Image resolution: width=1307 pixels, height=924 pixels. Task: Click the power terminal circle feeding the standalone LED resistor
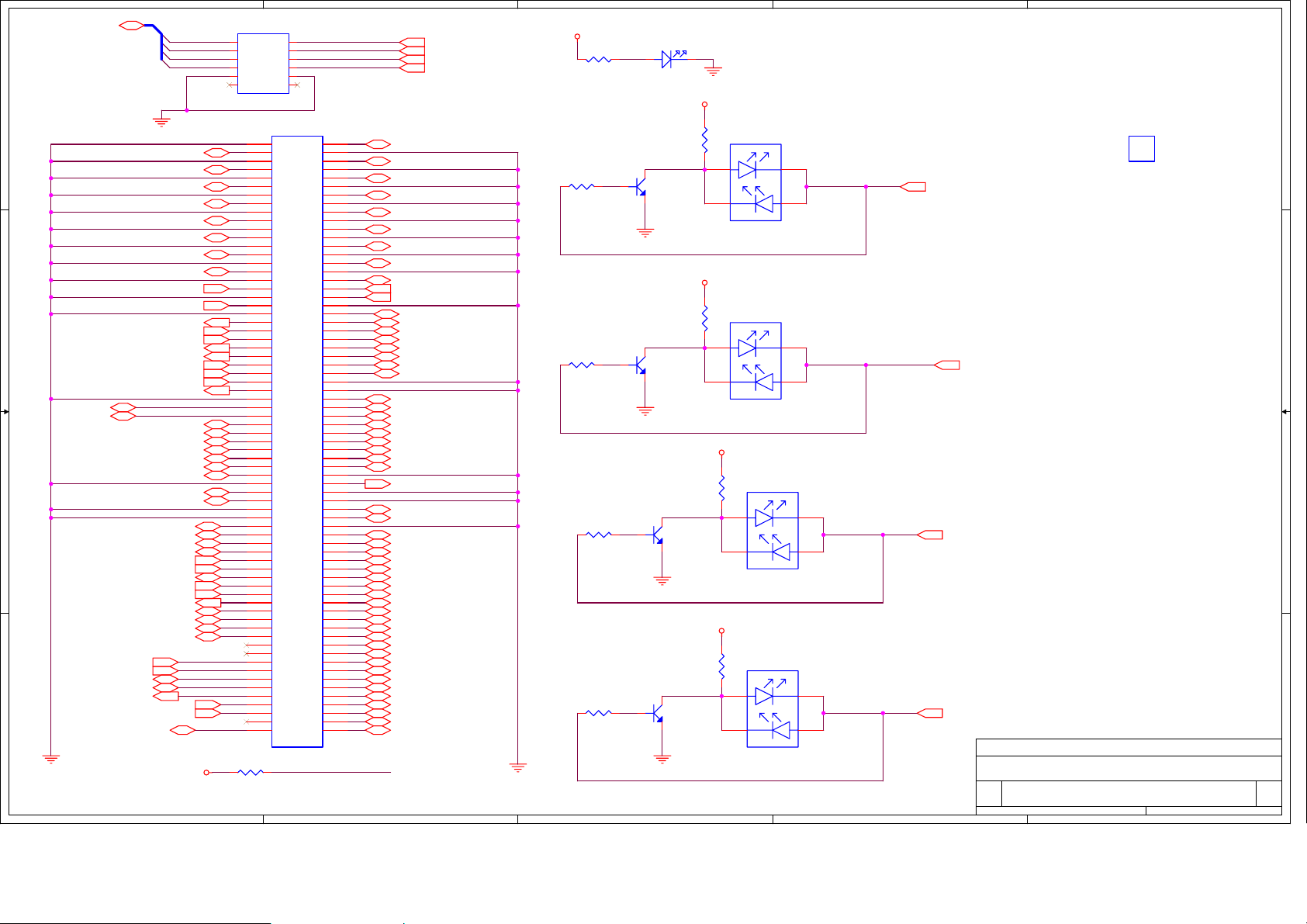click(x=577, y=36)
